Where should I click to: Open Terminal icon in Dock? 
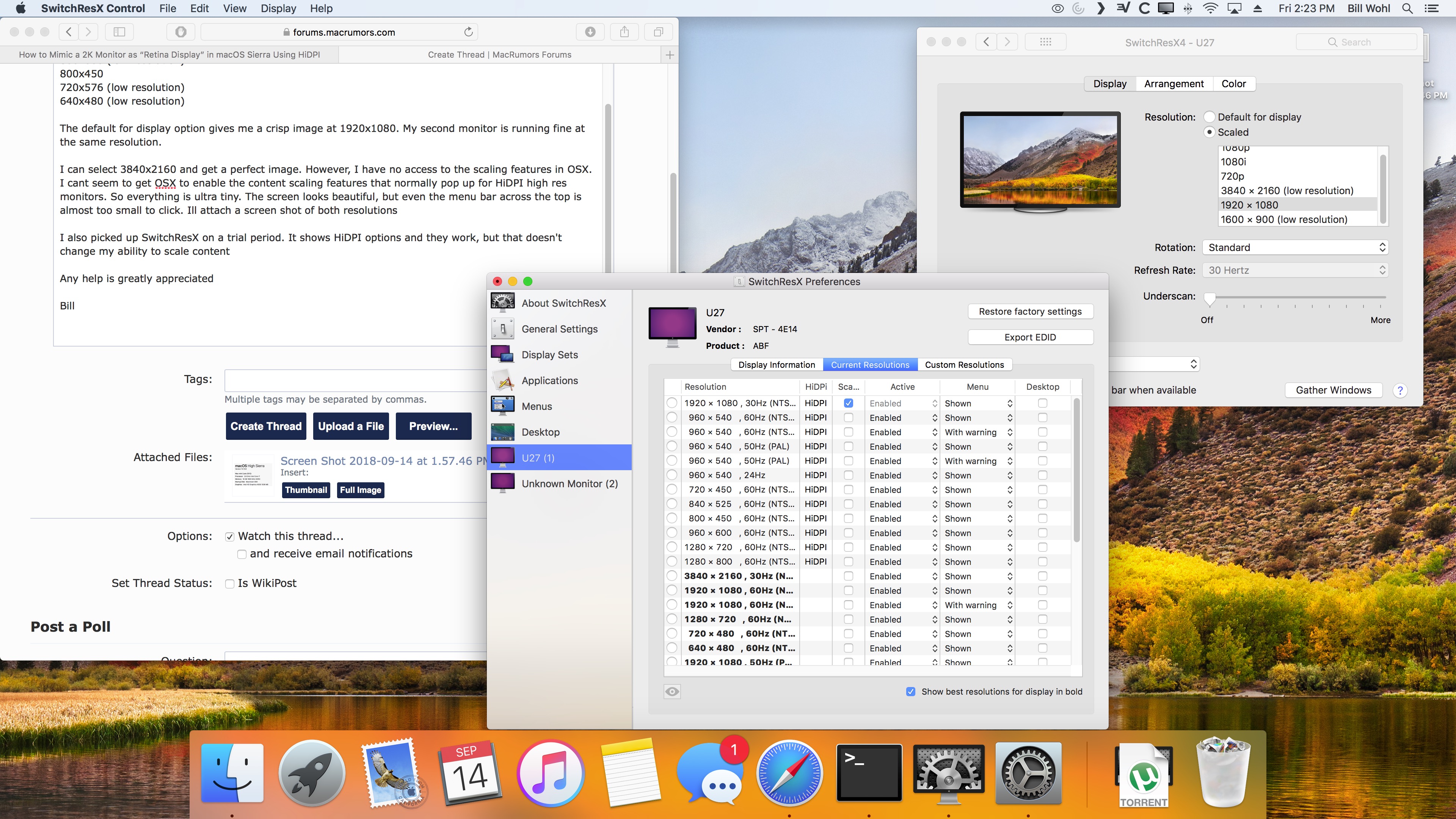[x=869, y=773]
